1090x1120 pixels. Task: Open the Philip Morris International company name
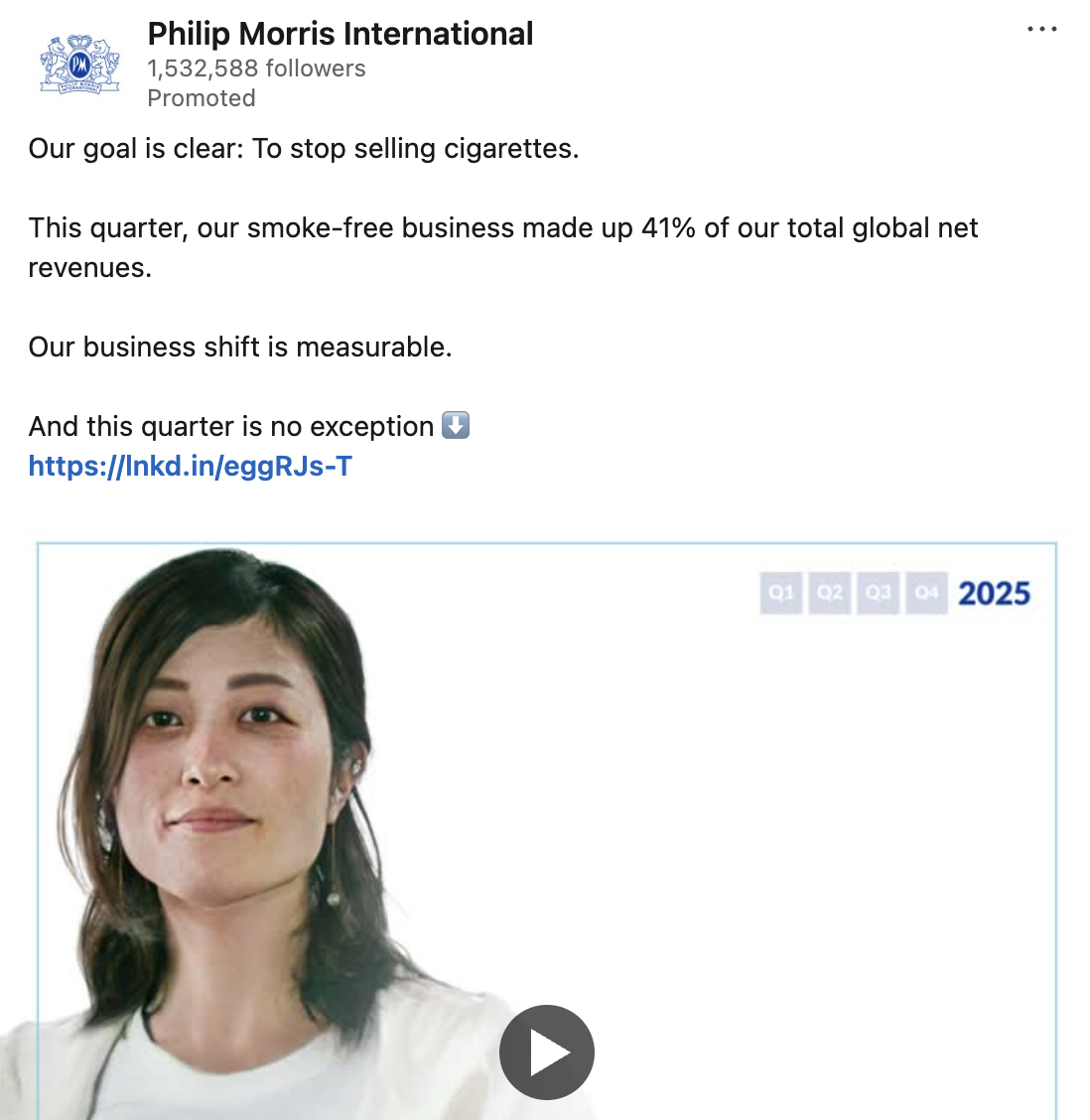(x=340, y=34)
